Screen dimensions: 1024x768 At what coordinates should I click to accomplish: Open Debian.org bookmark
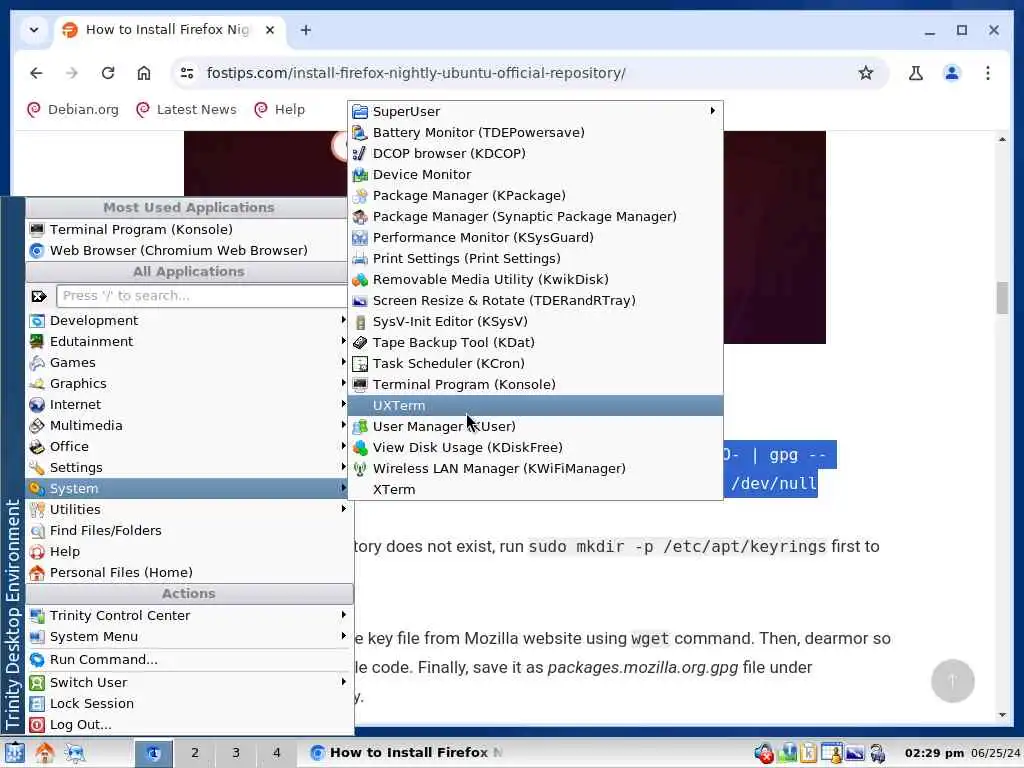[x=72, y=109]
